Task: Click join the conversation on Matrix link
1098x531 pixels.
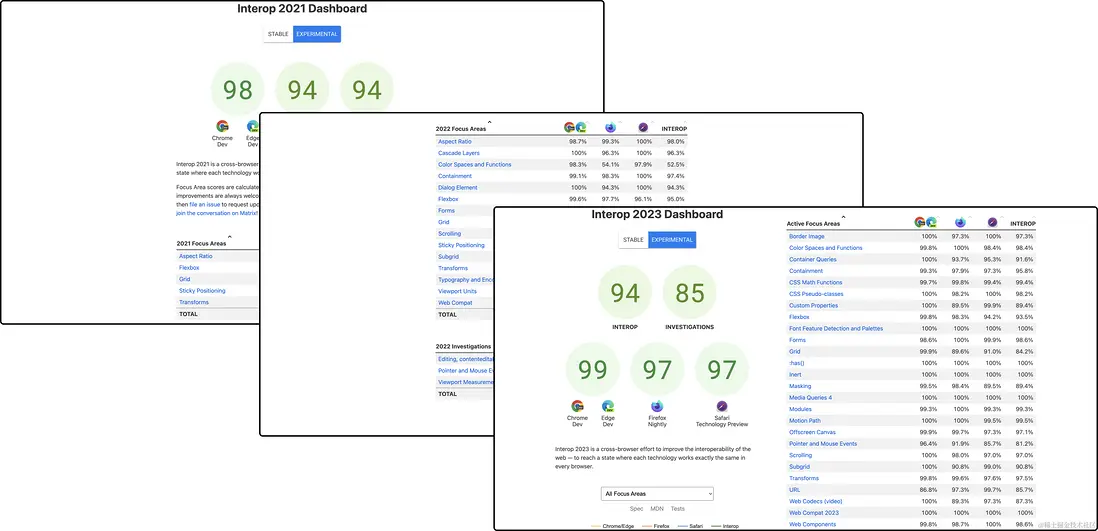Action: (217, 212)
